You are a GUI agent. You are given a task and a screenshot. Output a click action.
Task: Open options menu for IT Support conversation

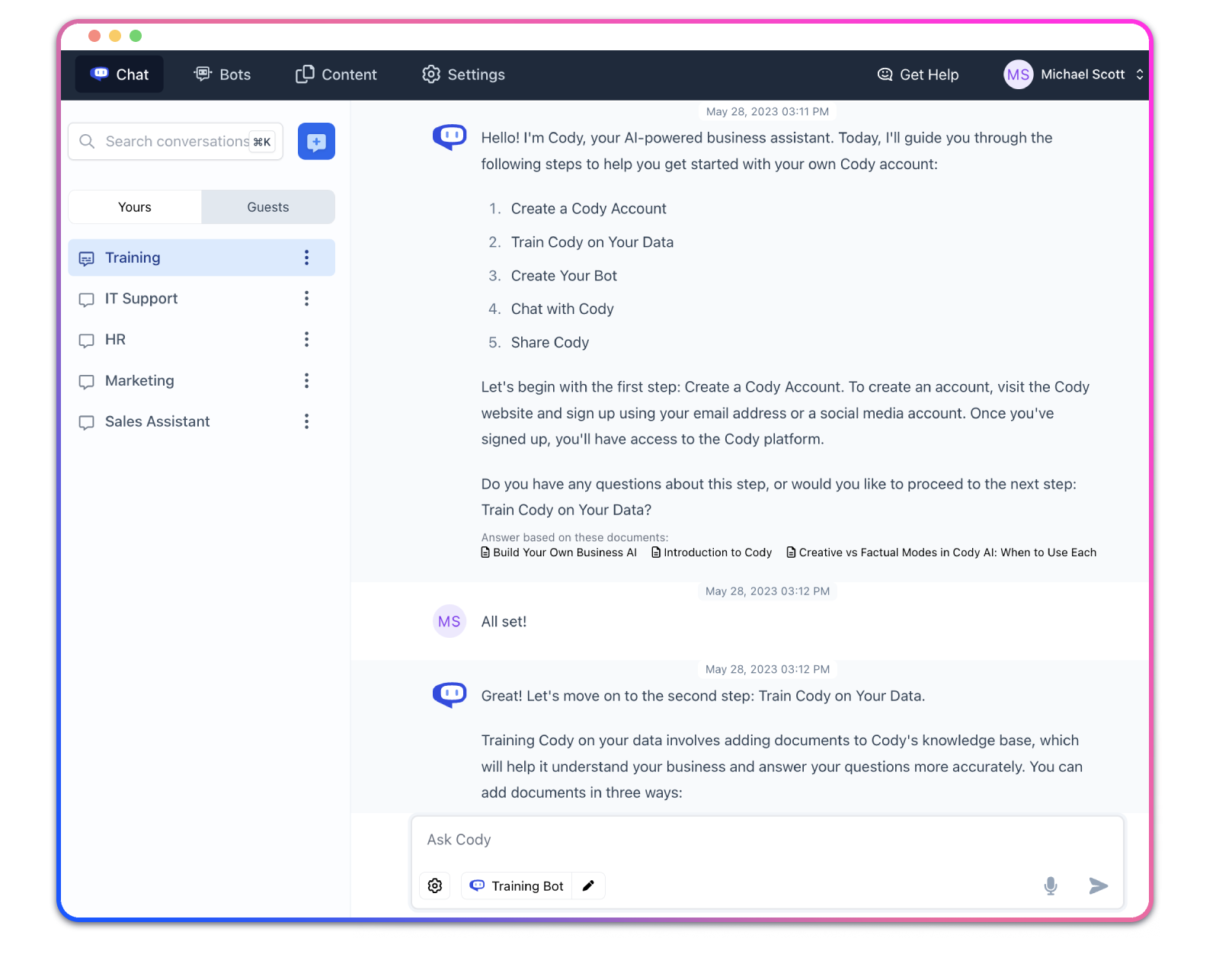click(306, 299)
